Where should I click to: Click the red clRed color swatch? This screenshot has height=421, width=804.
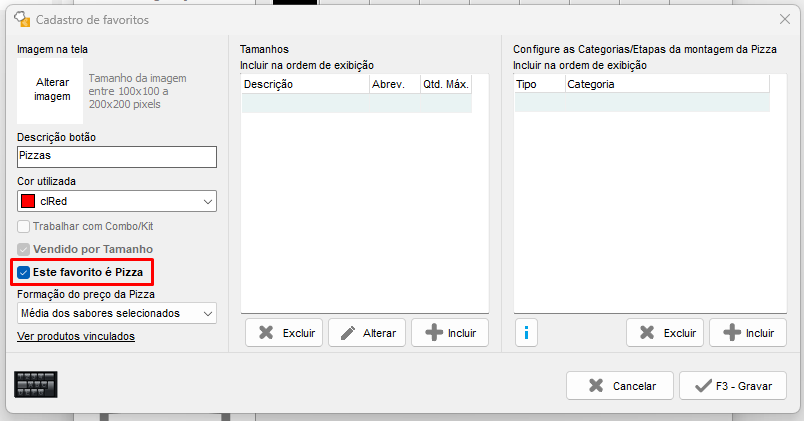[28, 201]
